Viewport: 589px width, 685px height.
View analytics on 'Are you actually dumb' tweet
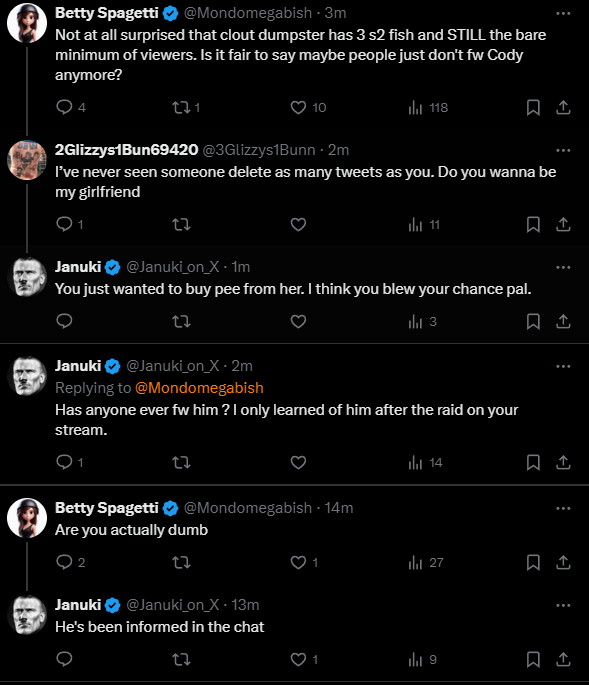[x=426, y=563]
